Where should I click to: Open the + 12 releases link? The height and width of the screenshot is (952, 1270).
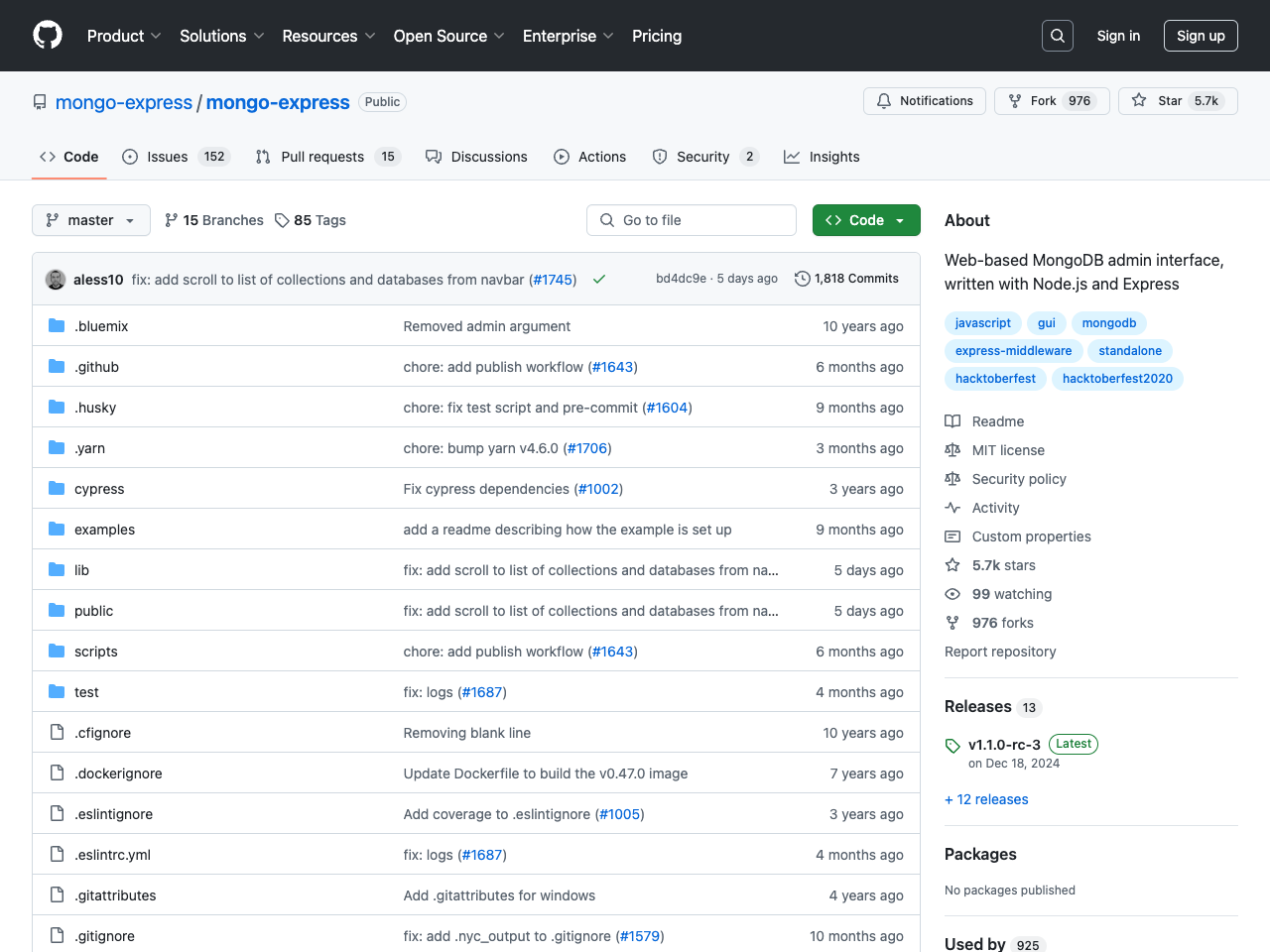[x=986, y=799]
